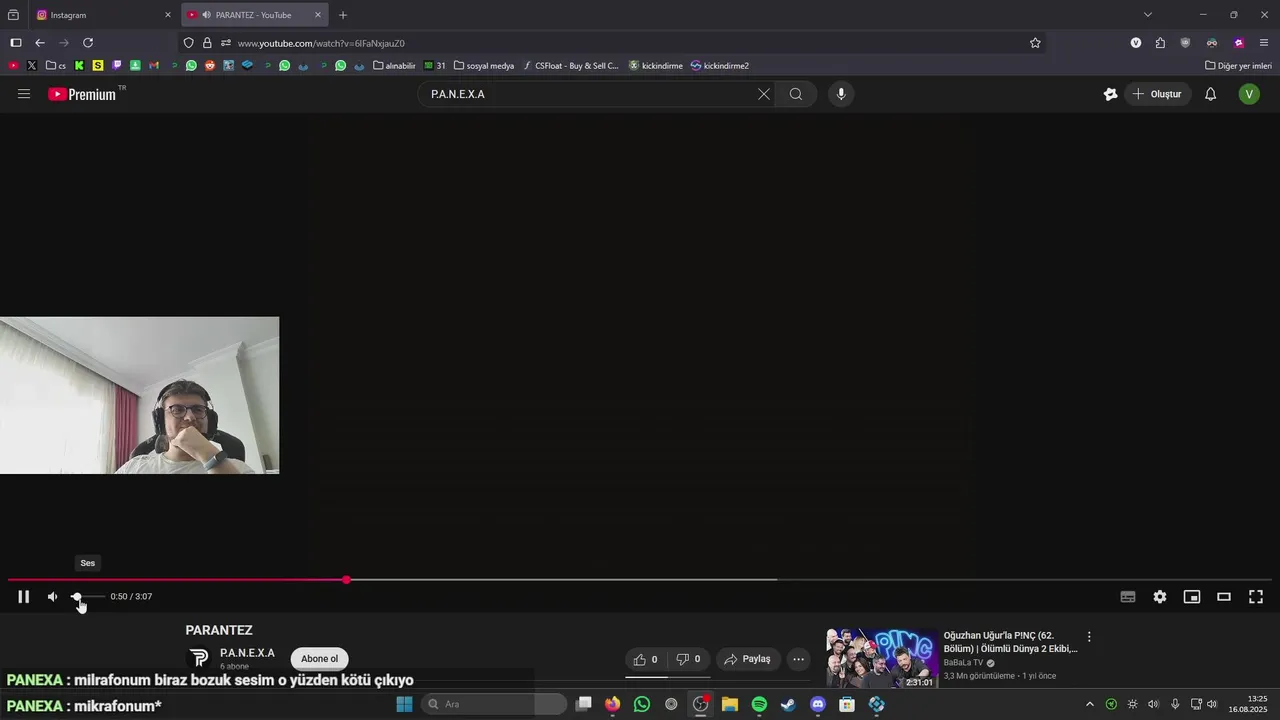Image resolution: width=1280 pixels, height=720 pixels.
Task: Toggle the browser sidebar button
Action: point(15,43)
